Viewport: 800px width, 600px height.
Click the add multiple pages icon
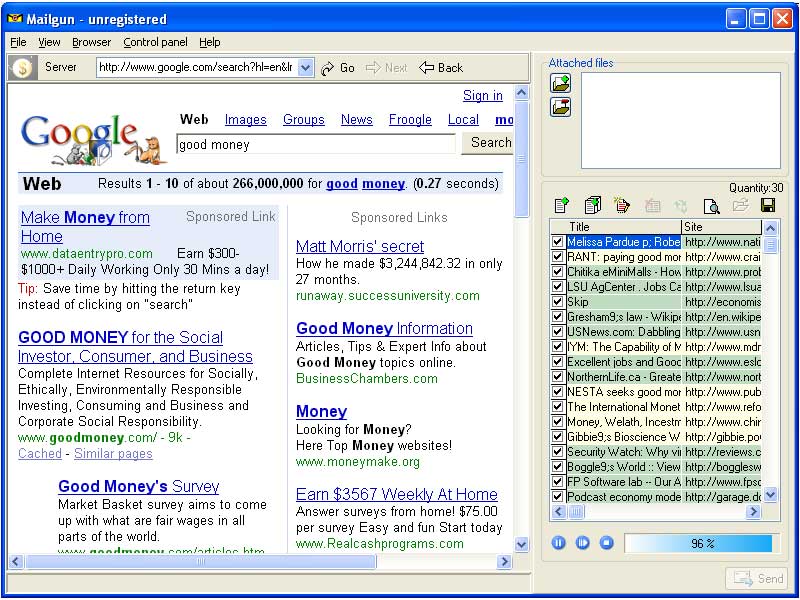(x=592, y=205)
